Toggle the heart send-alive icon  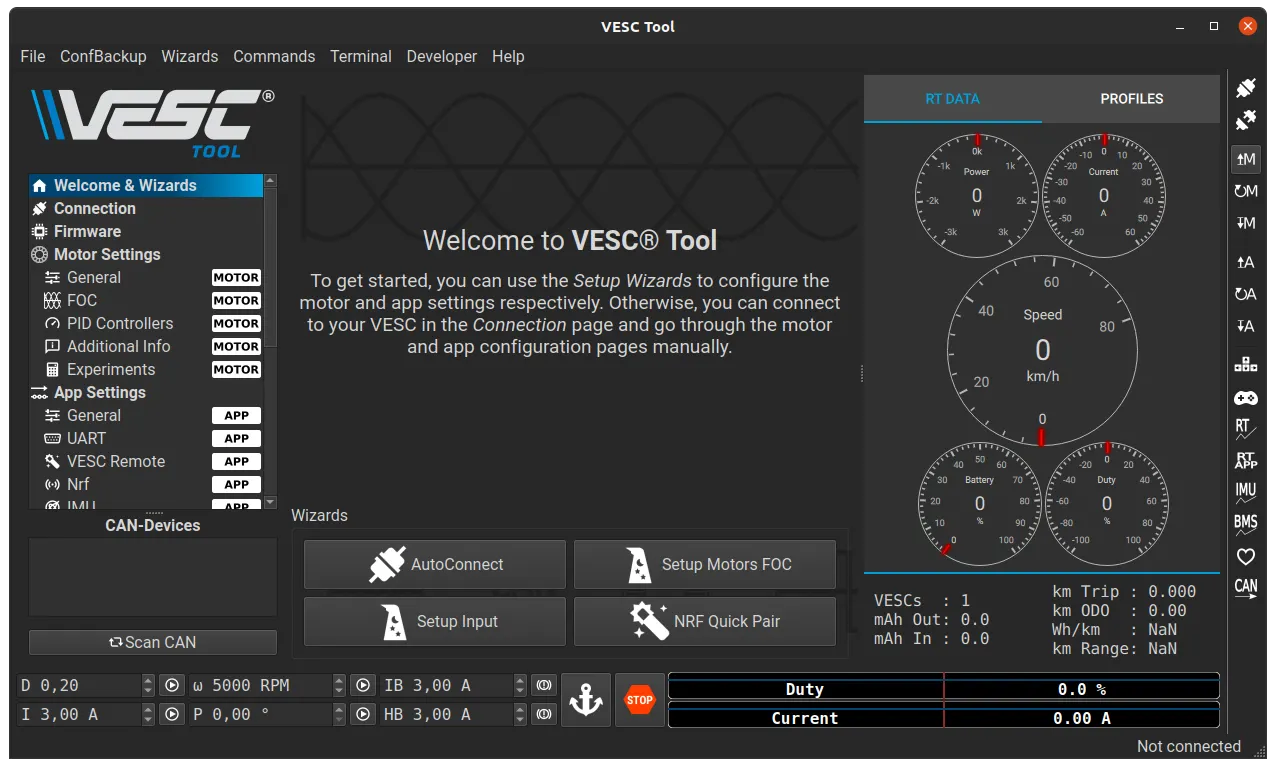point(1245,557)
